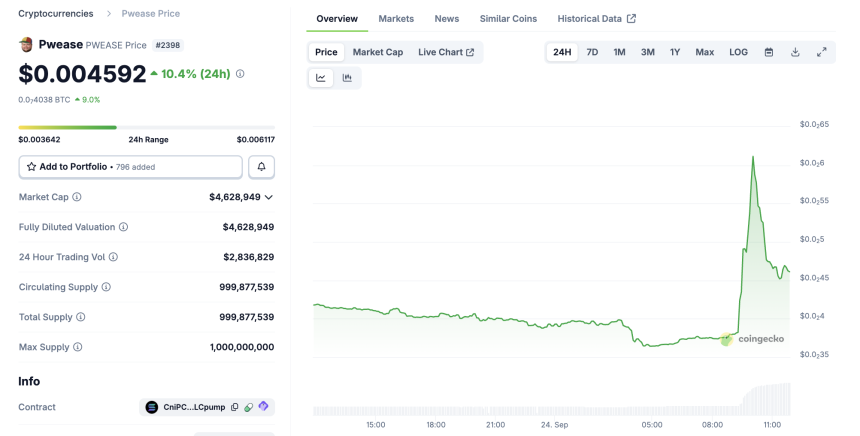
Task: Click the Circulating Supply info icon
Action: (106, 287)
